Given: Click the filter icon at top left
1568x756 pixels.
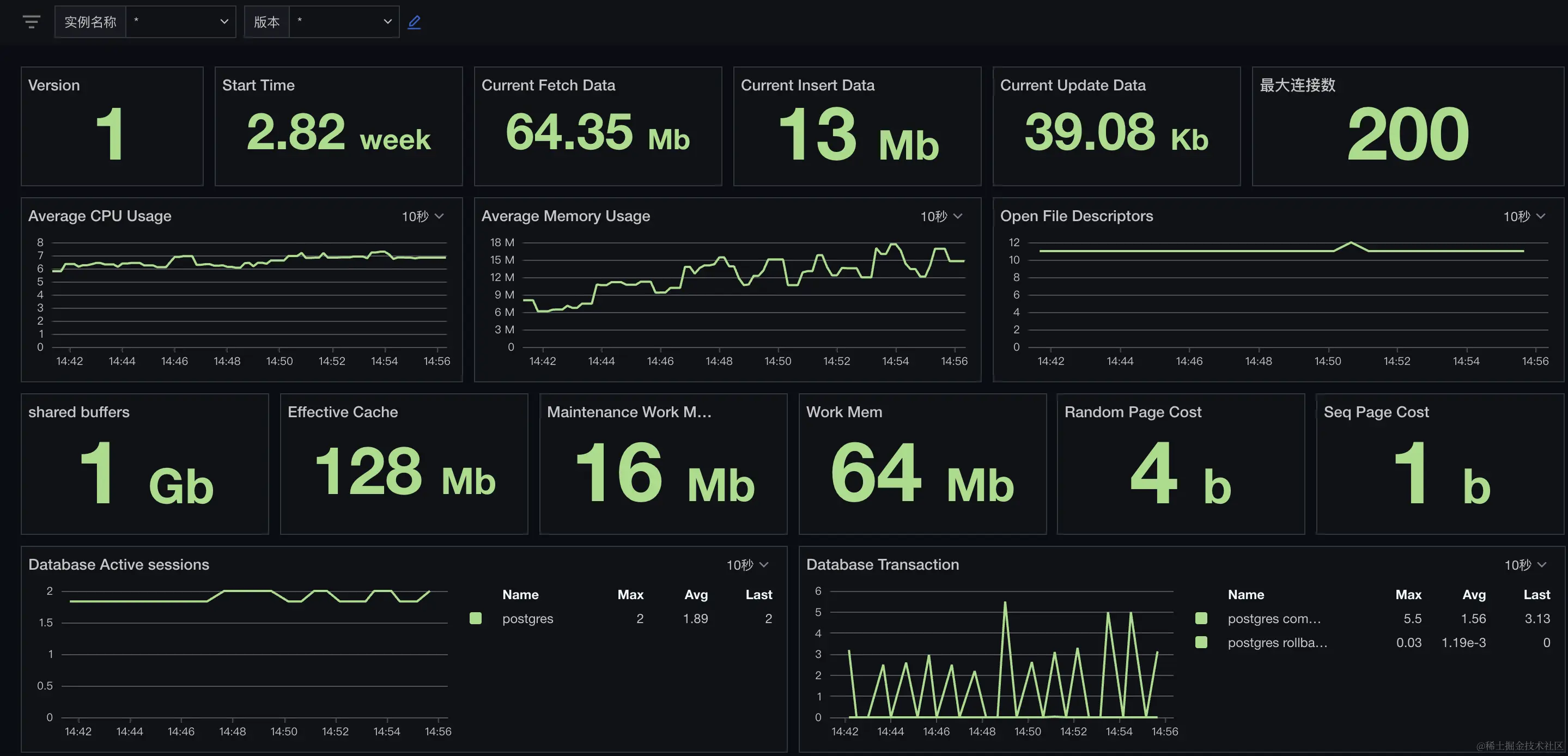Looking at the screenshot, I should coord(31,22).
